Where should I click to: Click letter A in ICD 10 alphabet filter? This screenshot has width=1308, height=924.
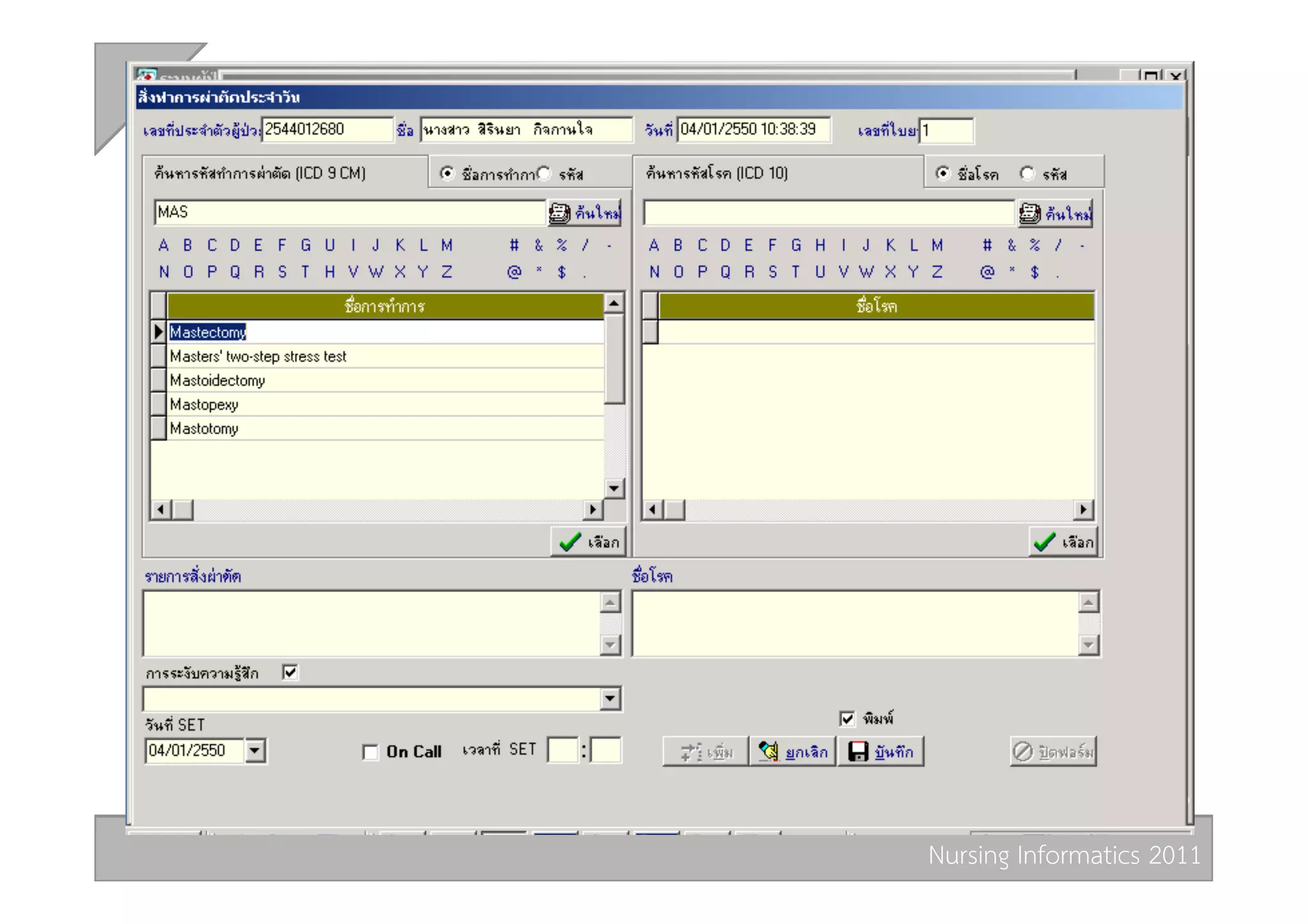click(653, 245)
